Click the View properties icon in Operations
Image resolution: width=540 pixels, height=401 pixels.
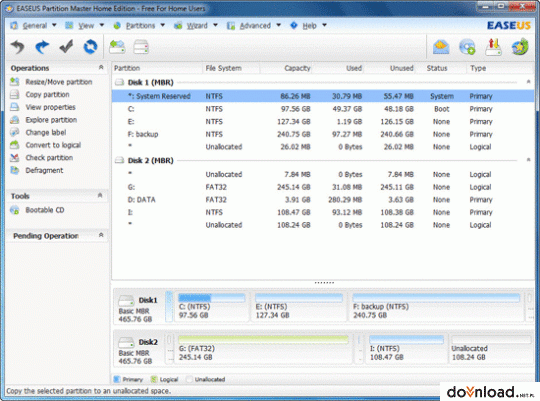pyautogui.click(x=14, y=107)
